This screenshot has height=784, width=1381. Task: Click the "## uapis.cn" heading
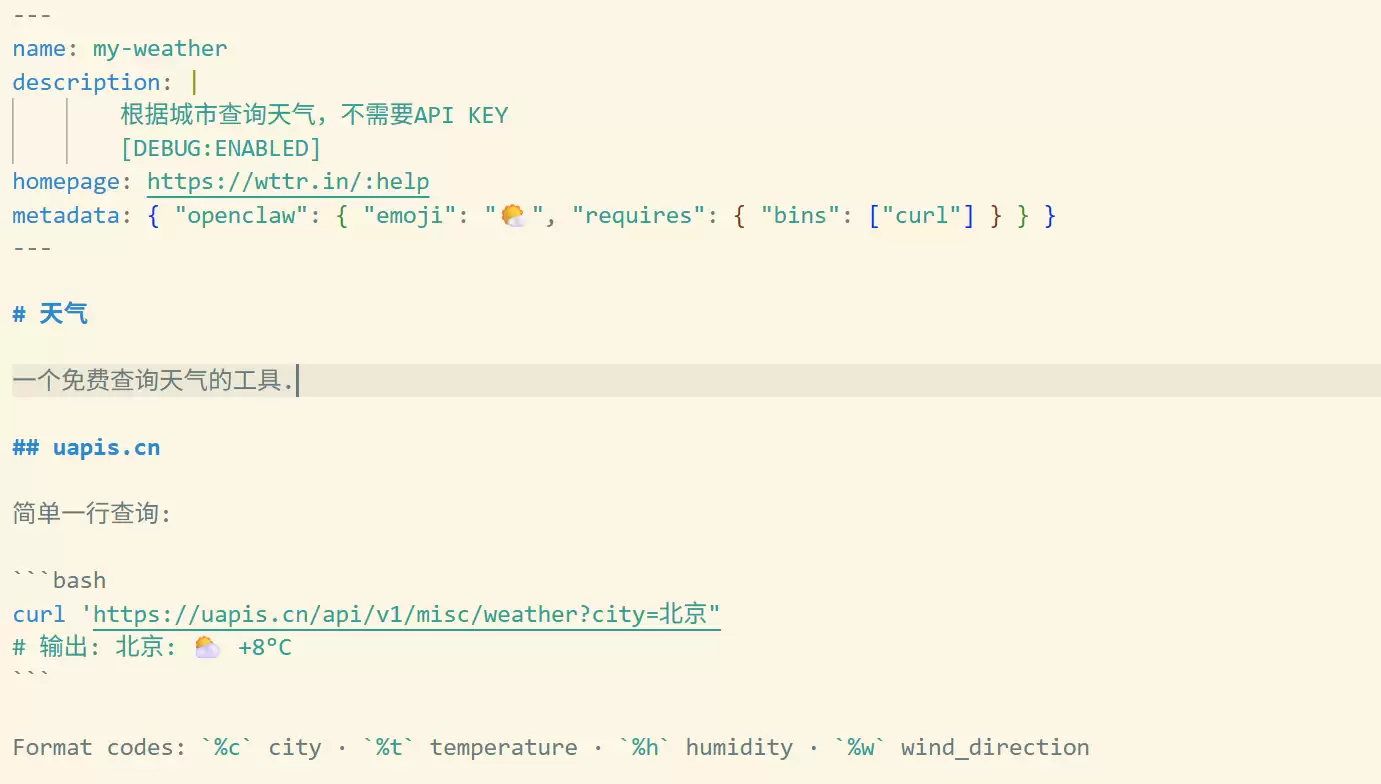tap(87, 447)
